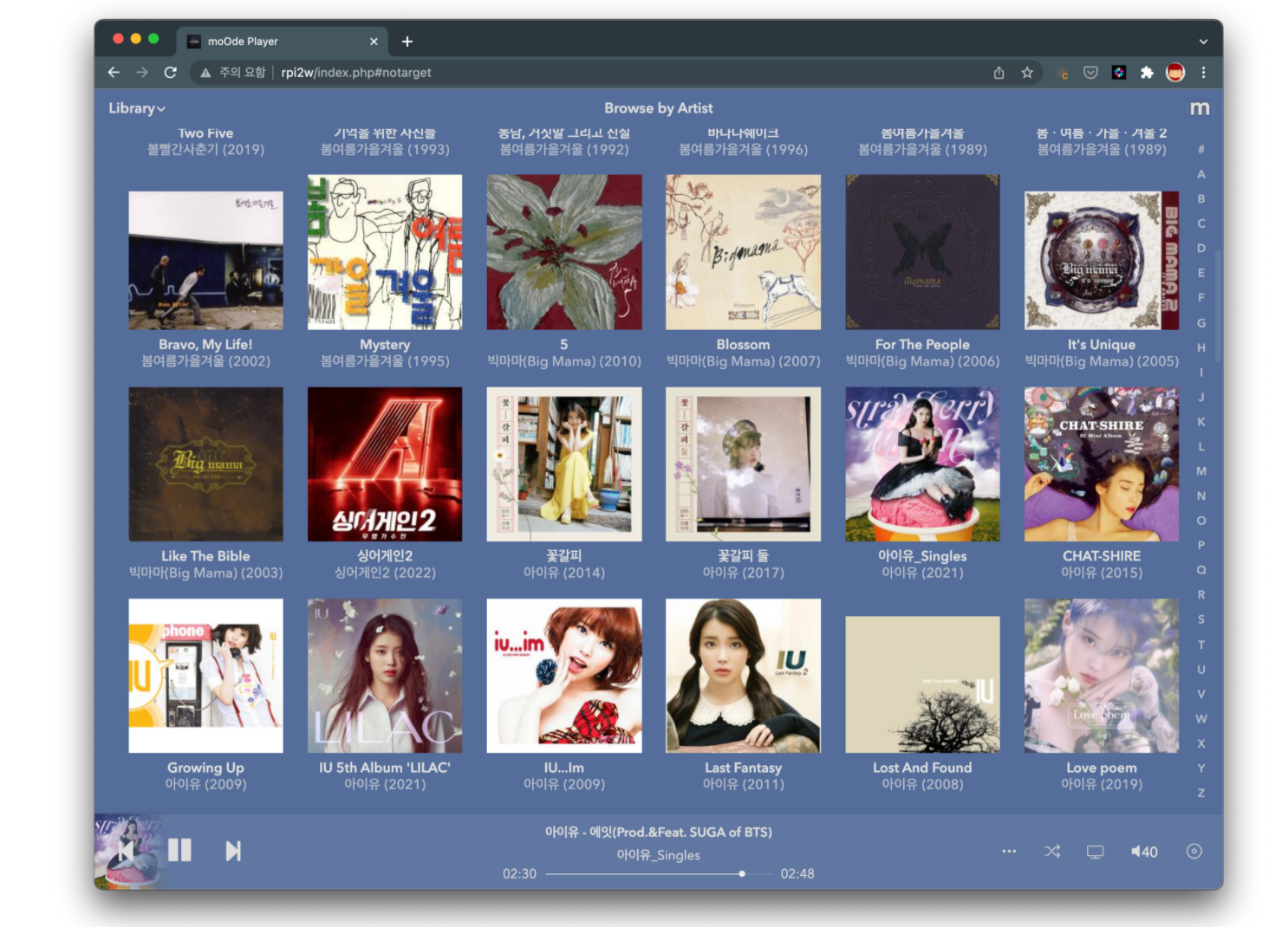Jump to letter Z in alphabet index
The image size is (1288, 927).
tap(1201, 793)
